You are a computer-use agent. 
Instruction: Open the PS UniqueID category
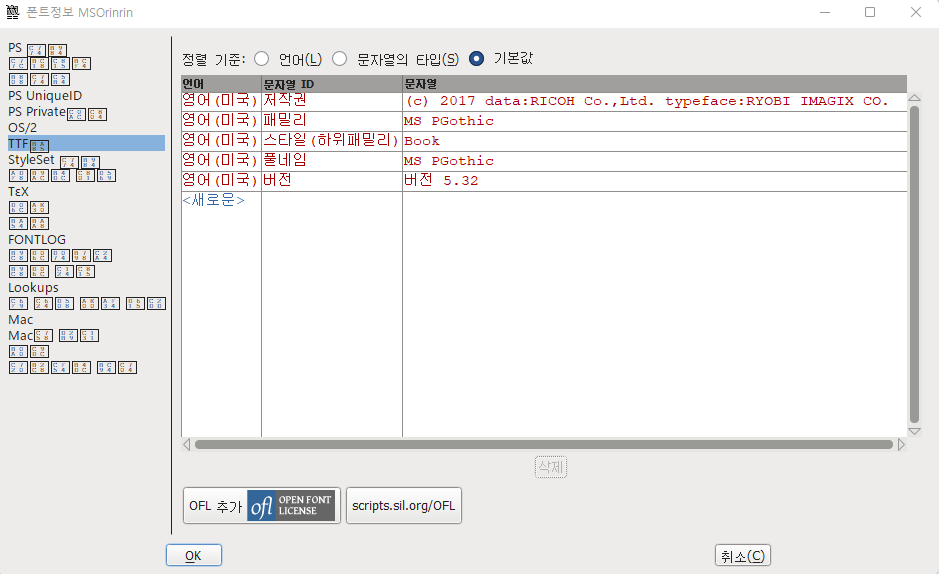click(x=45, y=96)
